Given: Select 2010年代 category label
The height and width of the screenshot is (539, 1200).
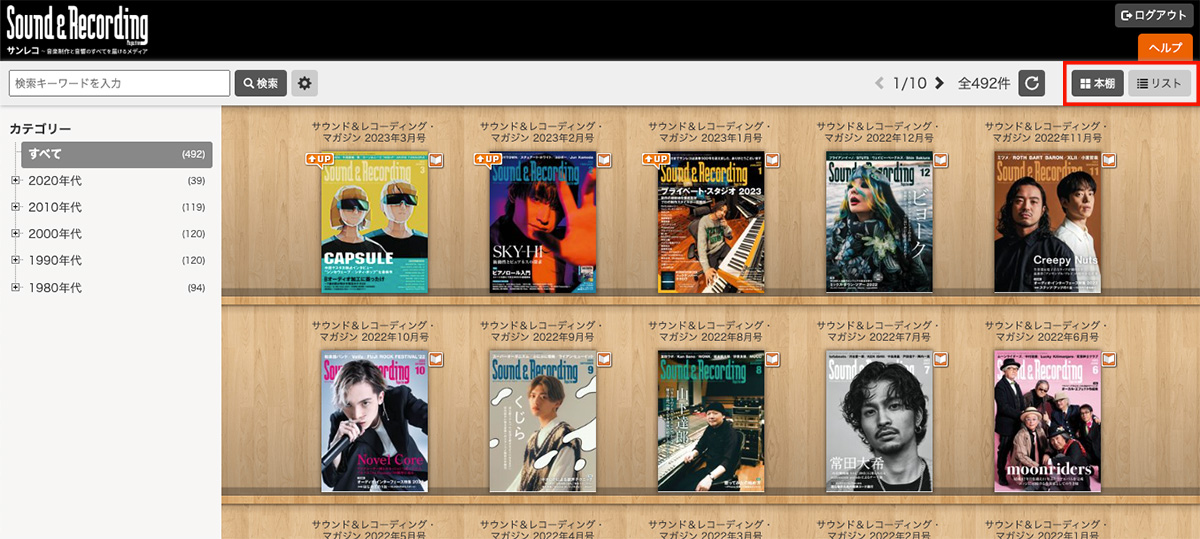Looking at the screenshot, I should pyautogui.click(x=55, y=208).
